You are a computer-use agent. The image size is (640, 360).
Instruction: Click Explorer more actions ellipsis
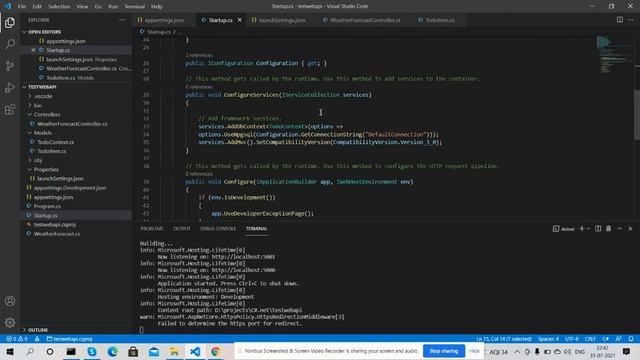click(122, 20)
